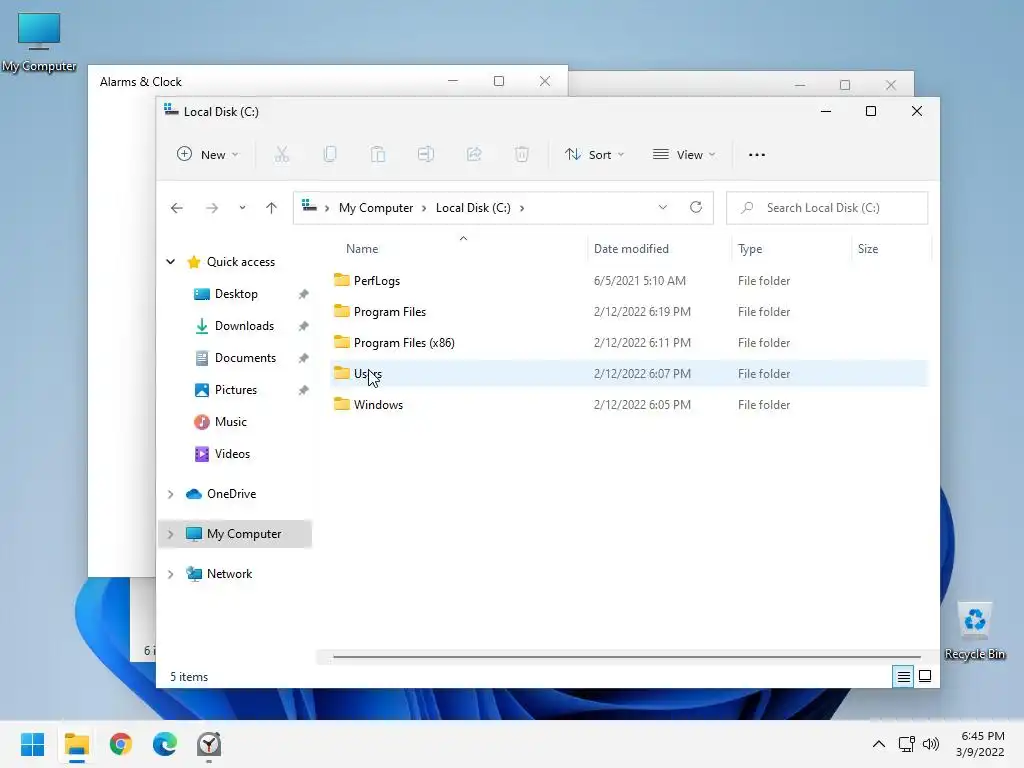Open the network status tray icon
This screenshot has width=1024, height=768.
coord(906,744)
